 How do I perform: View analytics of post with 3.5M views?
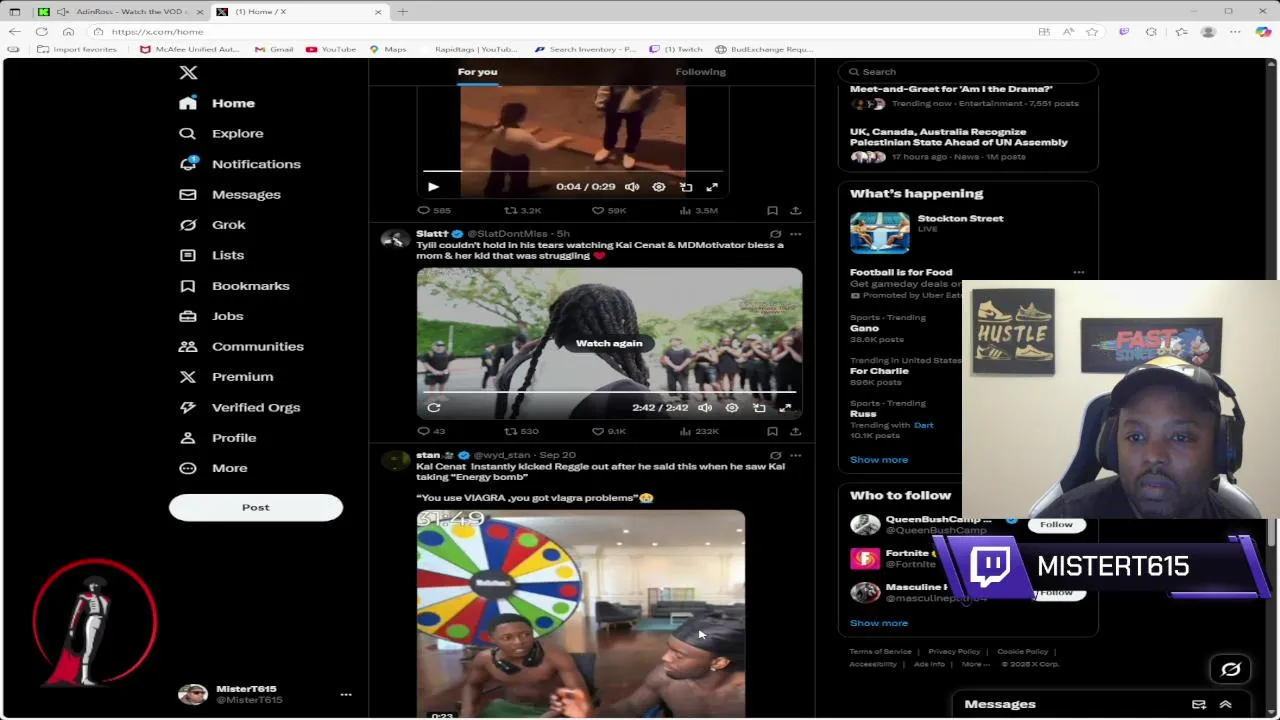pyautogui.click(x=699, y=211)
